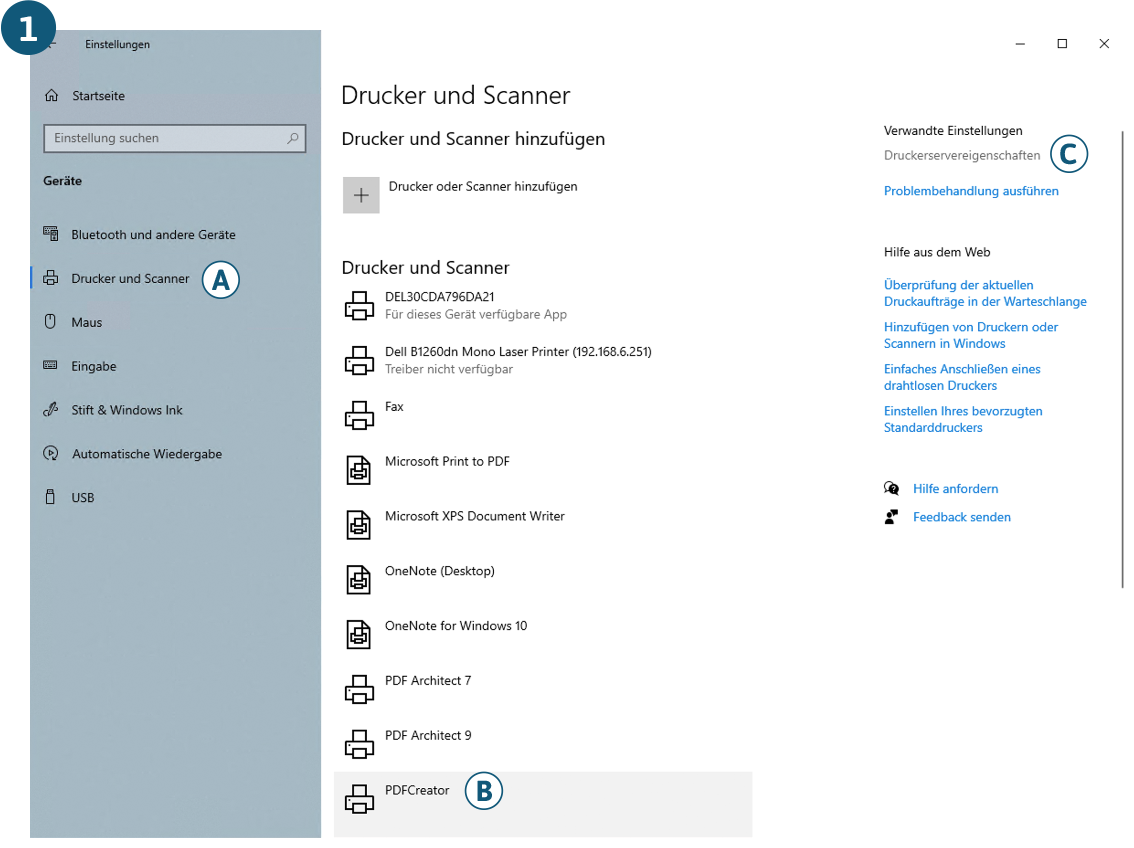Open Einfaches Anschließen eines drahtlosen Druckers
The height and width of the screenshot is (848, 1134).
(962, 377)
